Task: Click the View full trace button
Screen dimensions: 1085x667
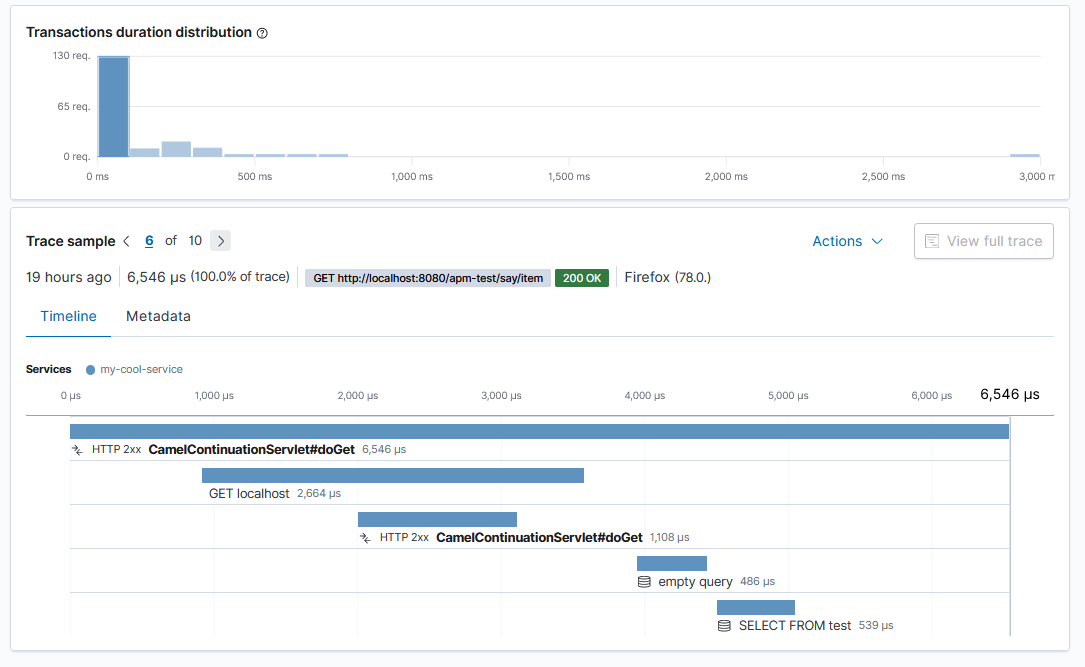Action: 984,241
